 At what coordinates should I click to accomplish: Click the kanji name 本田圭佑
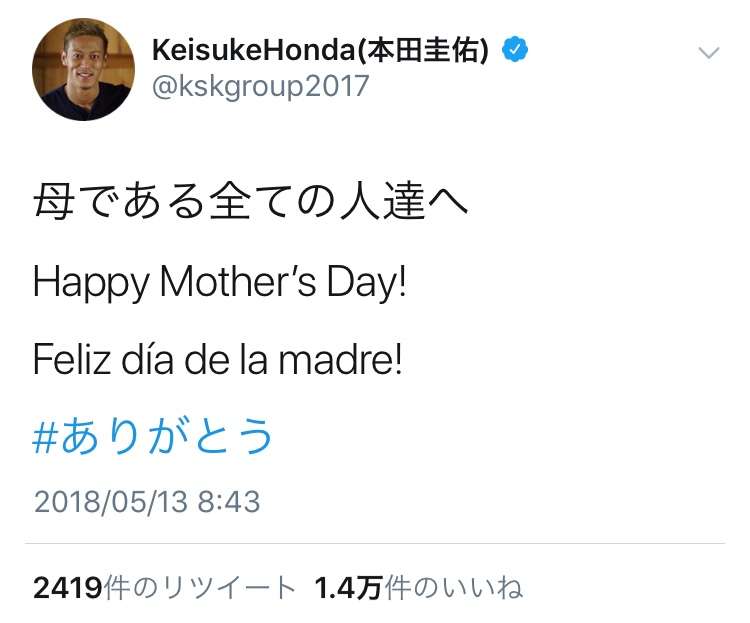point(423,50)
